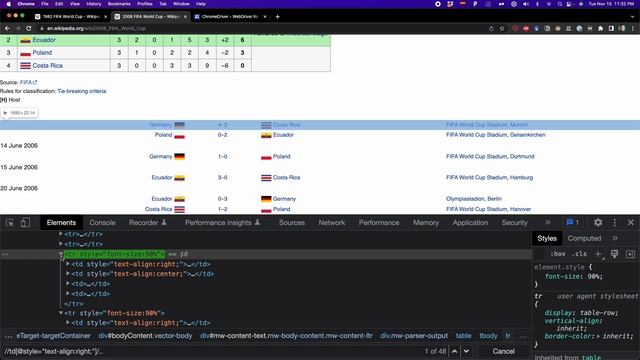Image resolution: width=640 pixels, height=360 pixels.
Task: Expand first td text-align:right node
Action: click(x=68, y=264)
